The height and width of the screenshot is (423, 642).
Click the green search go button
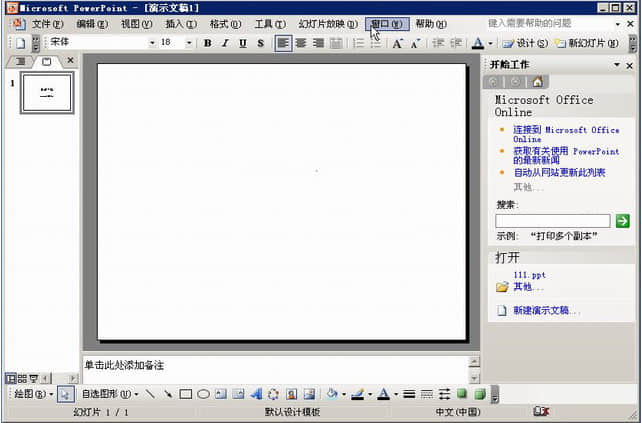pyautogui.click(x=623, y=220)
